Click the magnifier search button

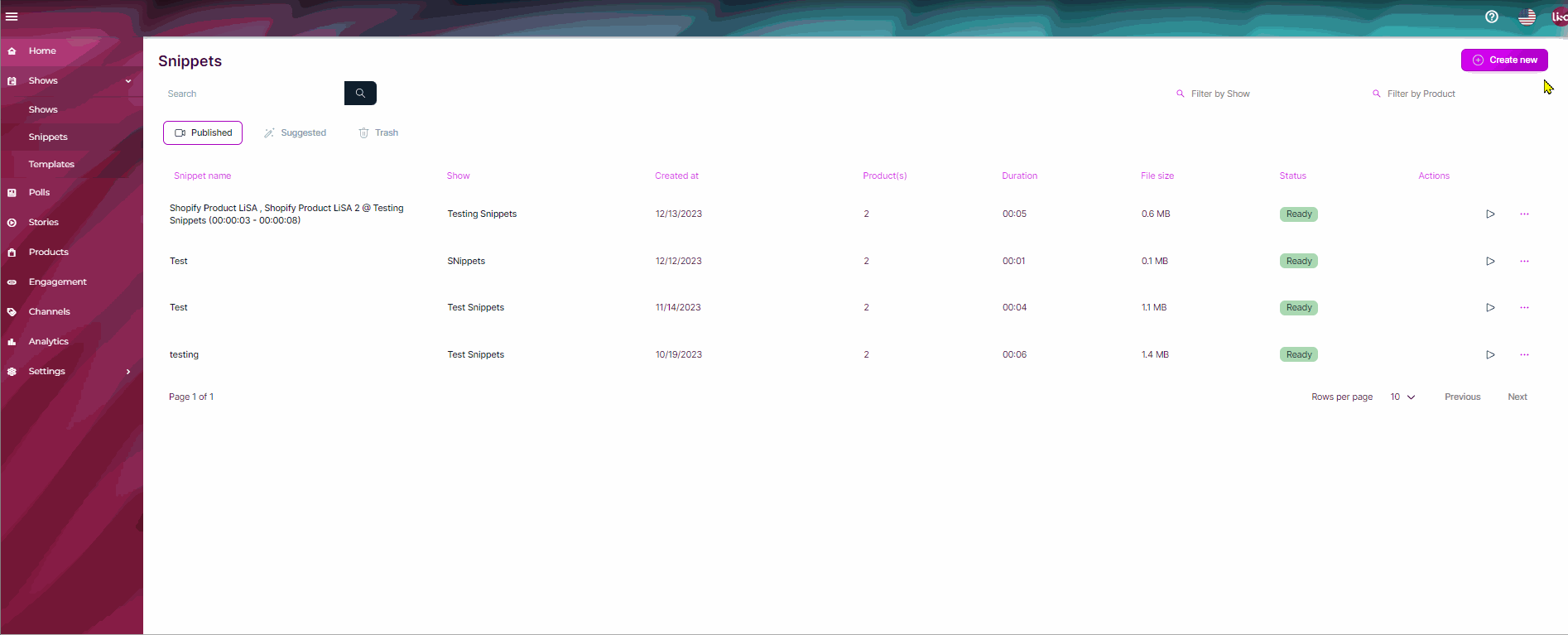[x=360, y=94]
